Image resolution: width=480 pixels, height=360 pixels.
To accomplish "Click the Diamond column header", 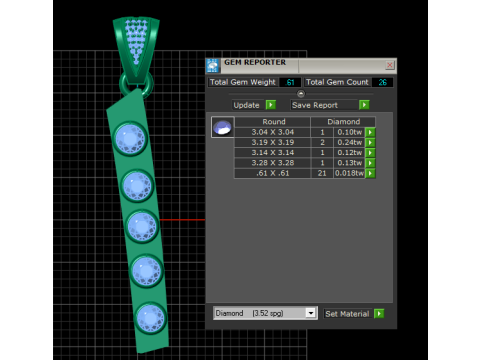I will [x=343, y=122].
